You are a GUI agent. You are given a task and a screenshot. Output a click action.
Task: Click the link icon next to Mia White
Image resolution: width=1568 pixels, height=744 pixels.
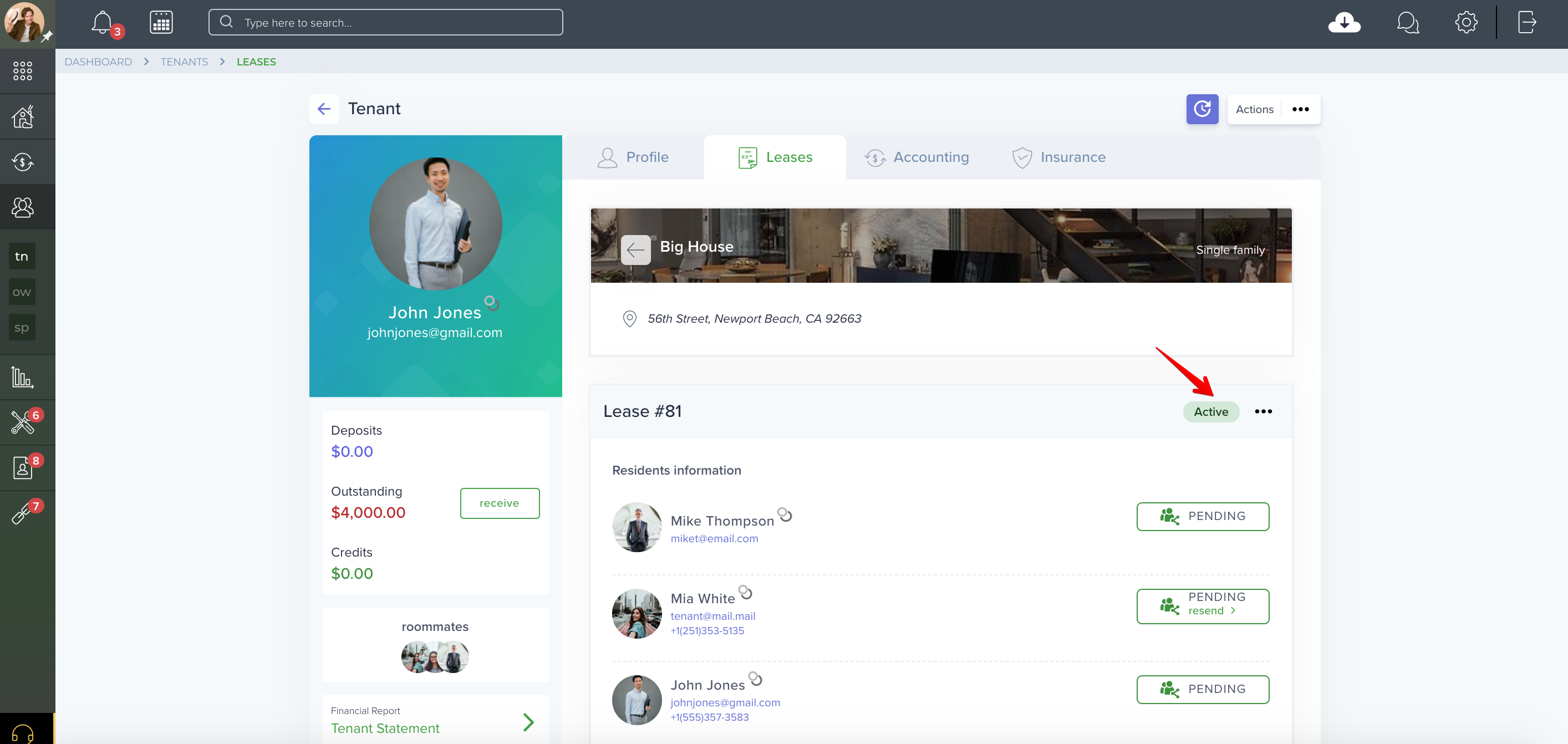pyautogui.click(x=746, y=592)
